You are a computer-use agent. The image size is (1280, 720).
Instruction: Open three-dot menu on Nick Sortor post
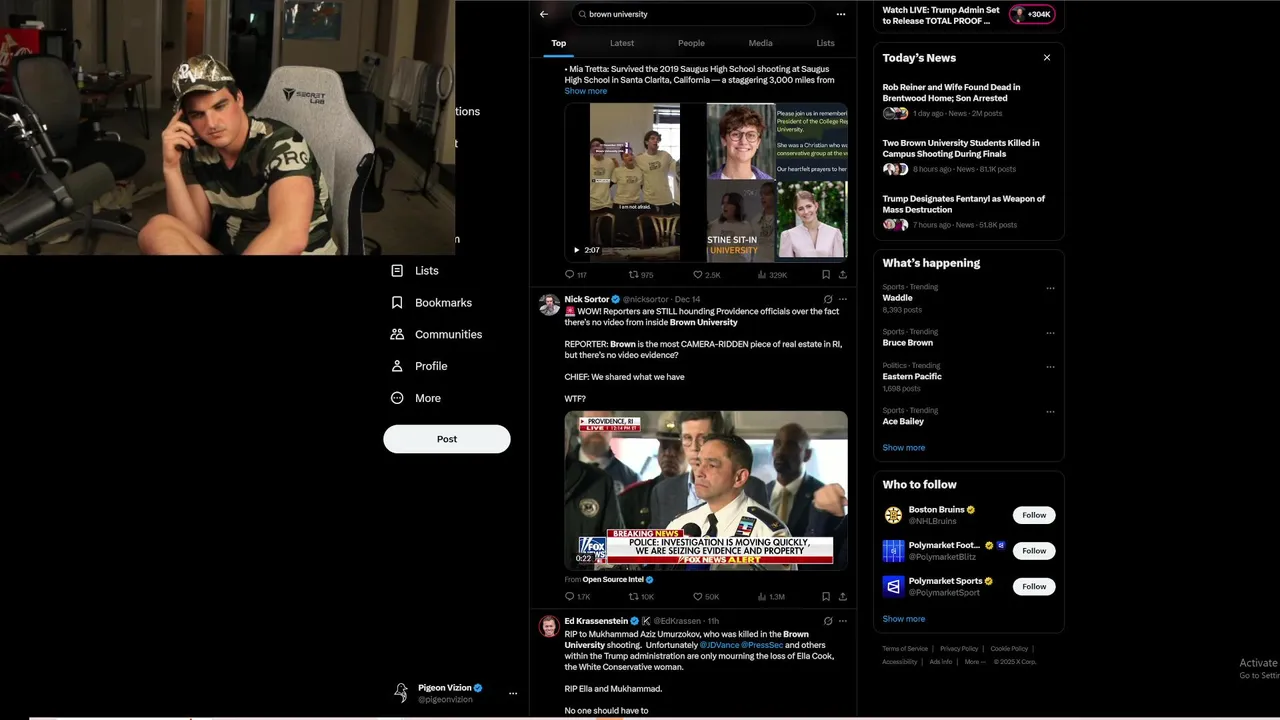(843, 299)
